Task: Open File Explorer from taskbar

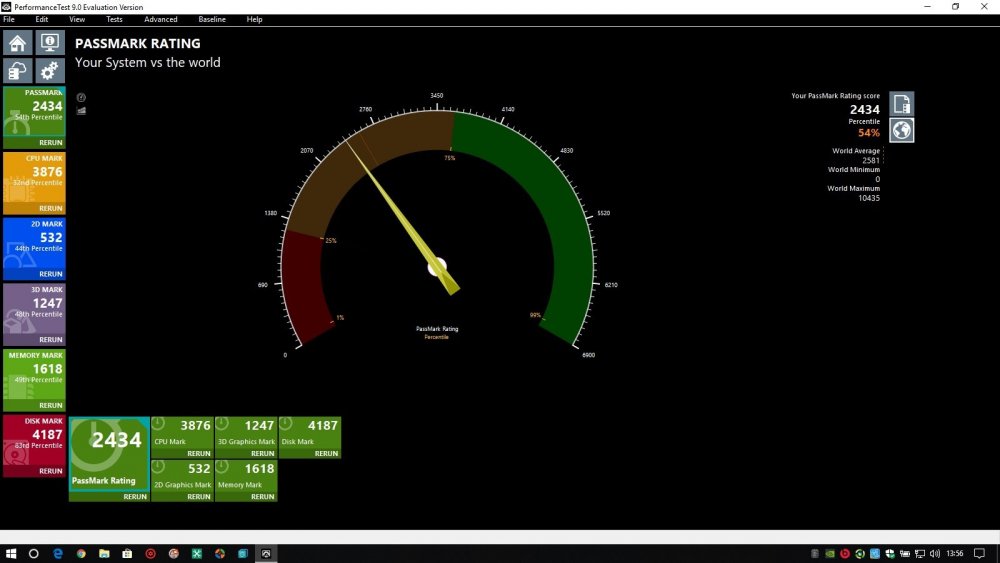Action: tap(104, 553)
